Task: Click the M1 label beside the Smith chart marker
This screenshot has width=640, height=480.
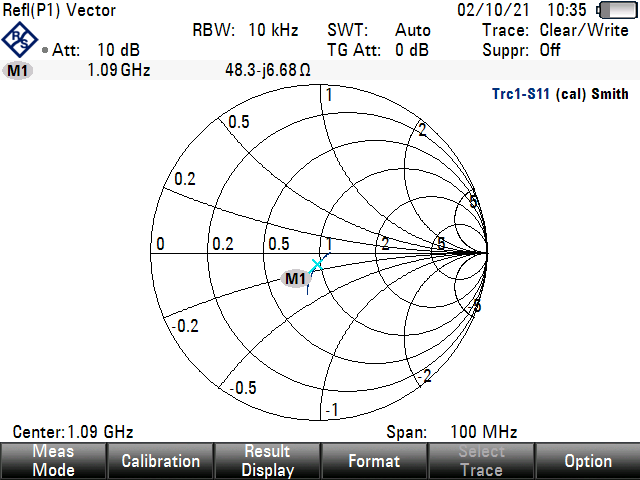Action: pos(296,279)
